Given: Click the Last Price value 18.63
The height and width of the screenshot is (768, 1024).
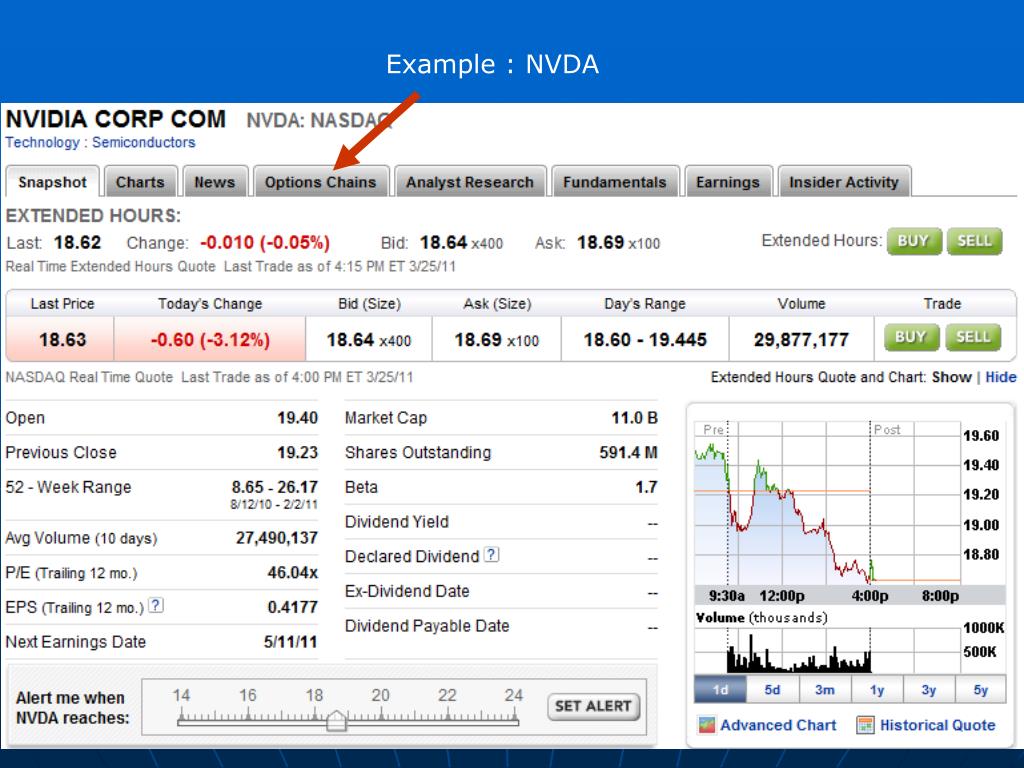Looking at the screenshot, I should [62, 340].
